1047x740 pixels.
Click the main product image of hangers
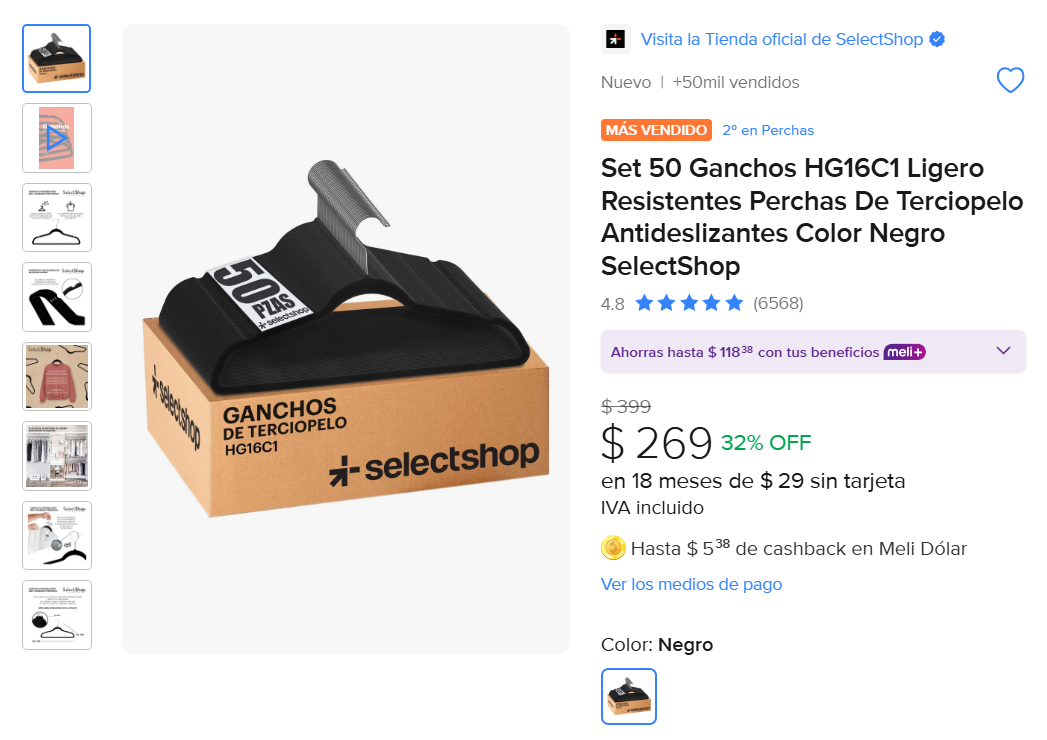click(x=346, y=339)
